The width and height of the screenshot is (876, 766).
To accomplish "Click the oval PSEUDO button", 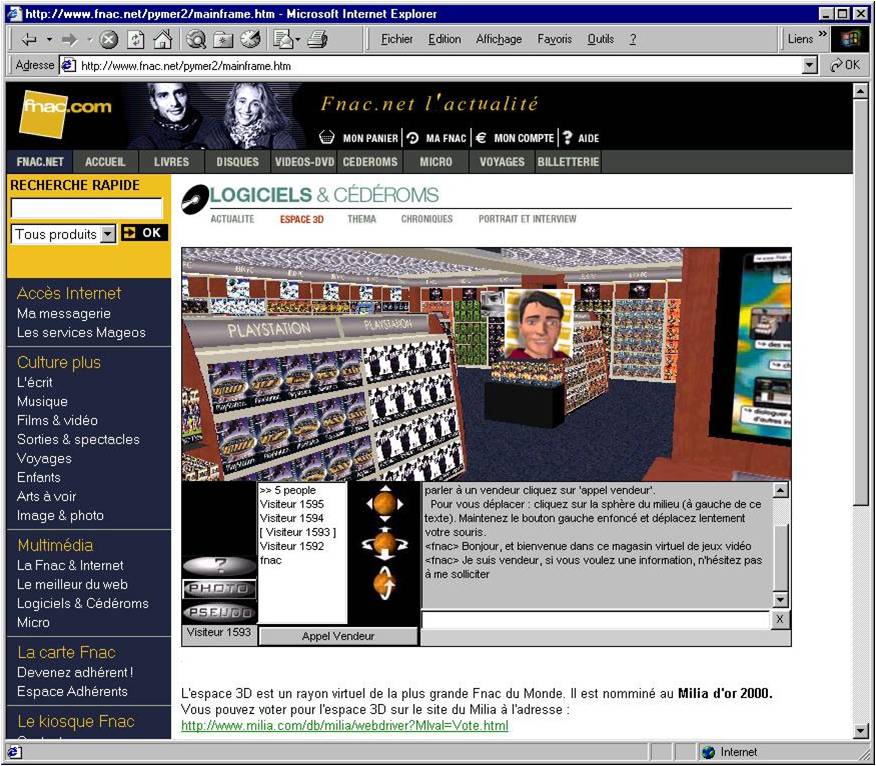I will (x=220, y=612).
